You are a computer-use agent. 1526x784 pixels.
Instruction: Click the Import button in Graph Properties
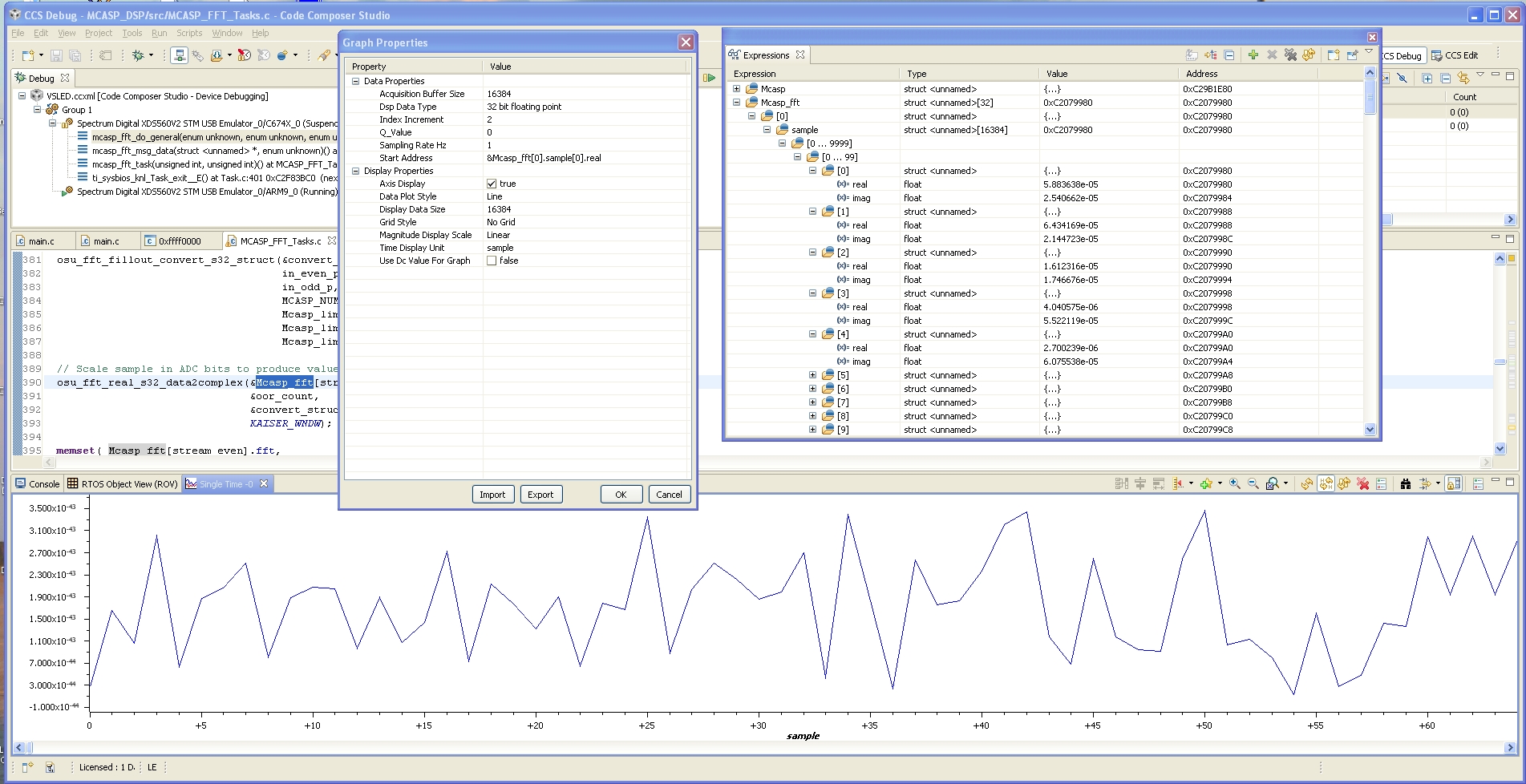492,495
